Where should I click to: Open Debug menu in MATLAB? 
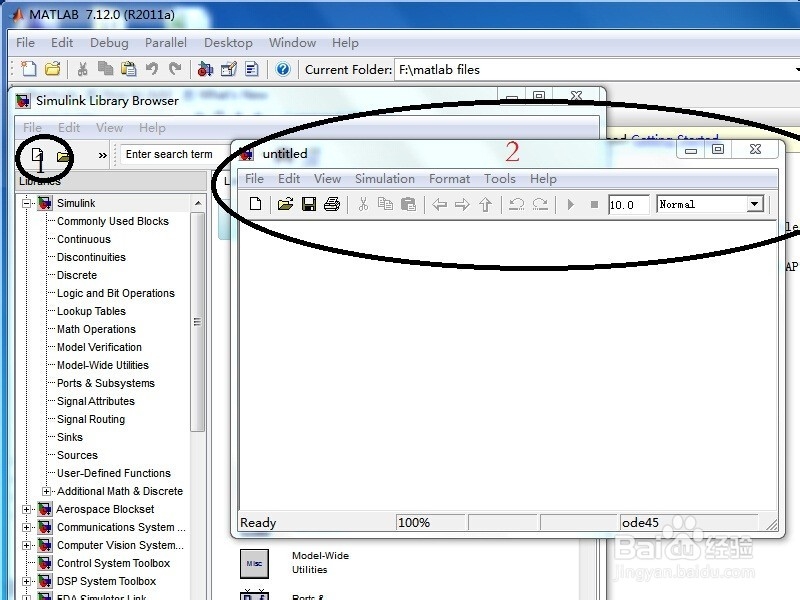pos(109,43)
